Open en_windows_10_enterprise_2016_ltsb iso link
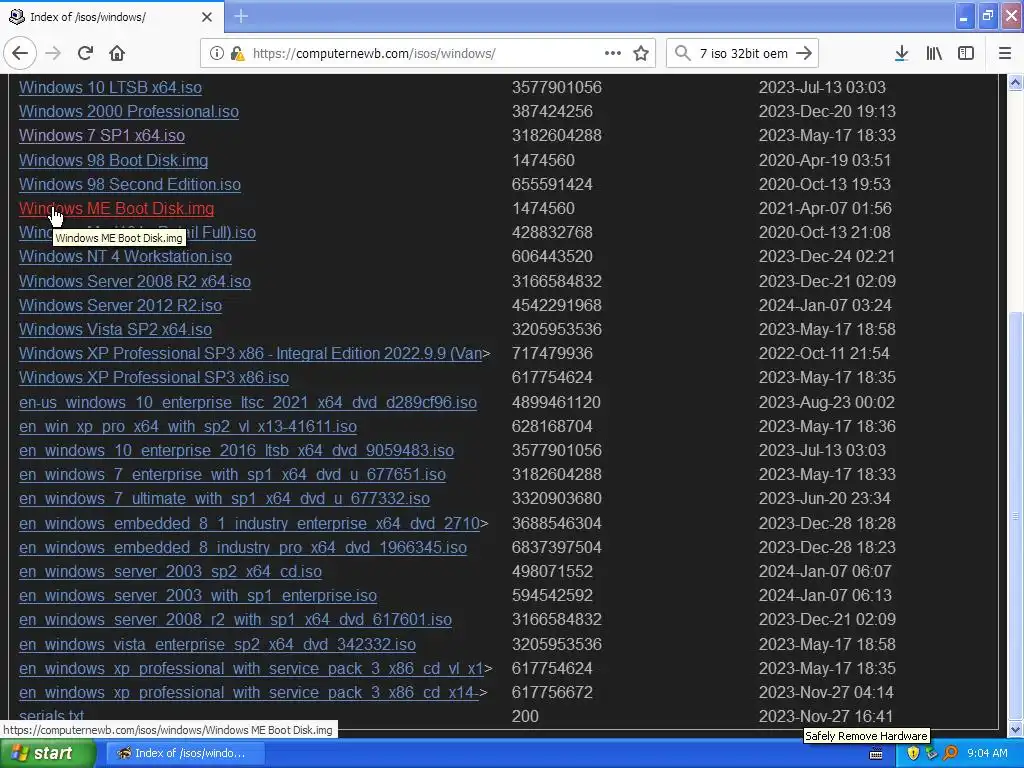The height and width of the screenshot is (768, 1024). tap(236, 451)
